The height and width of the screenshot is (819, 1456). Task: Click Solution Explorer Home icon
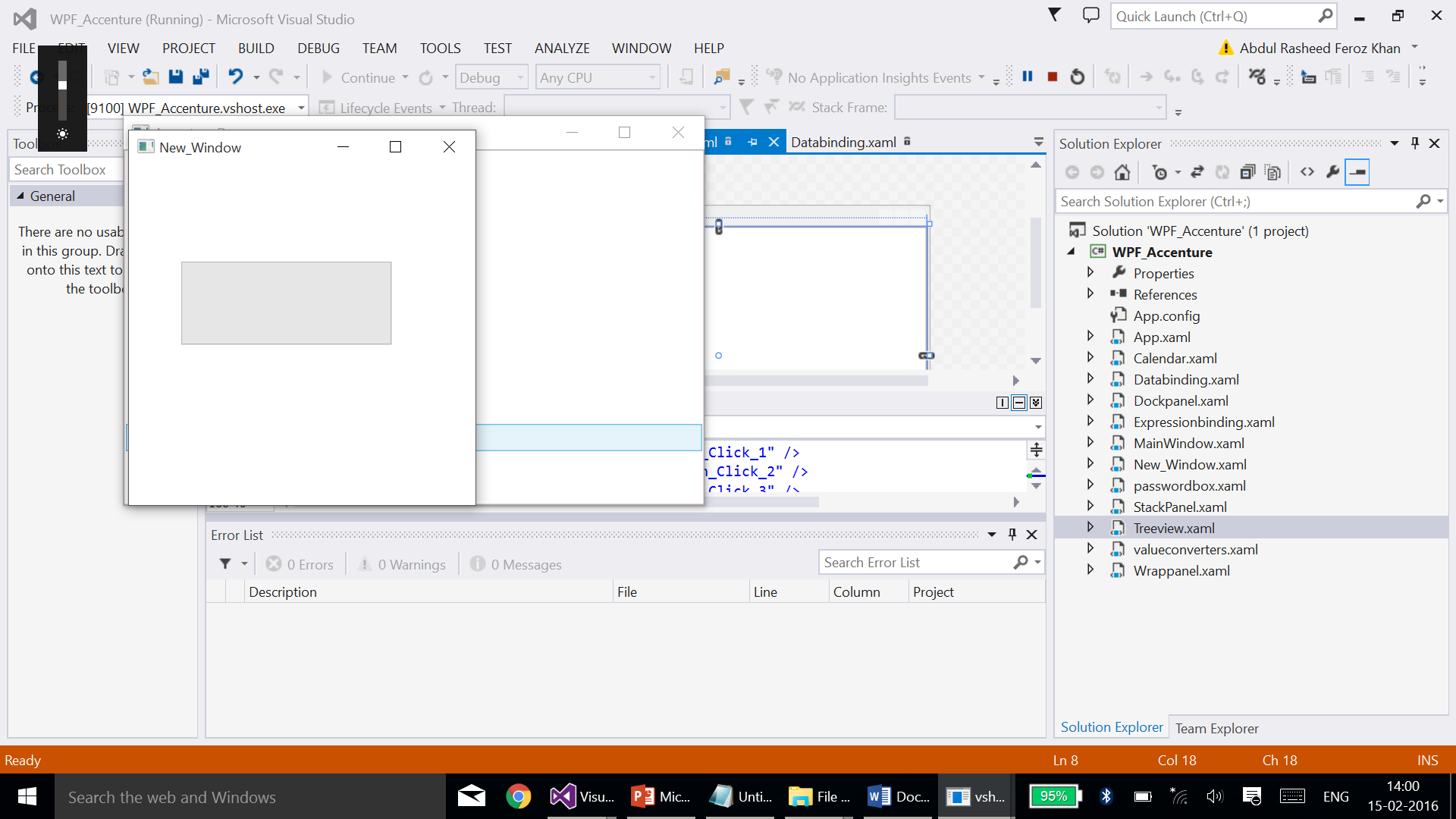coord(1122,172)
